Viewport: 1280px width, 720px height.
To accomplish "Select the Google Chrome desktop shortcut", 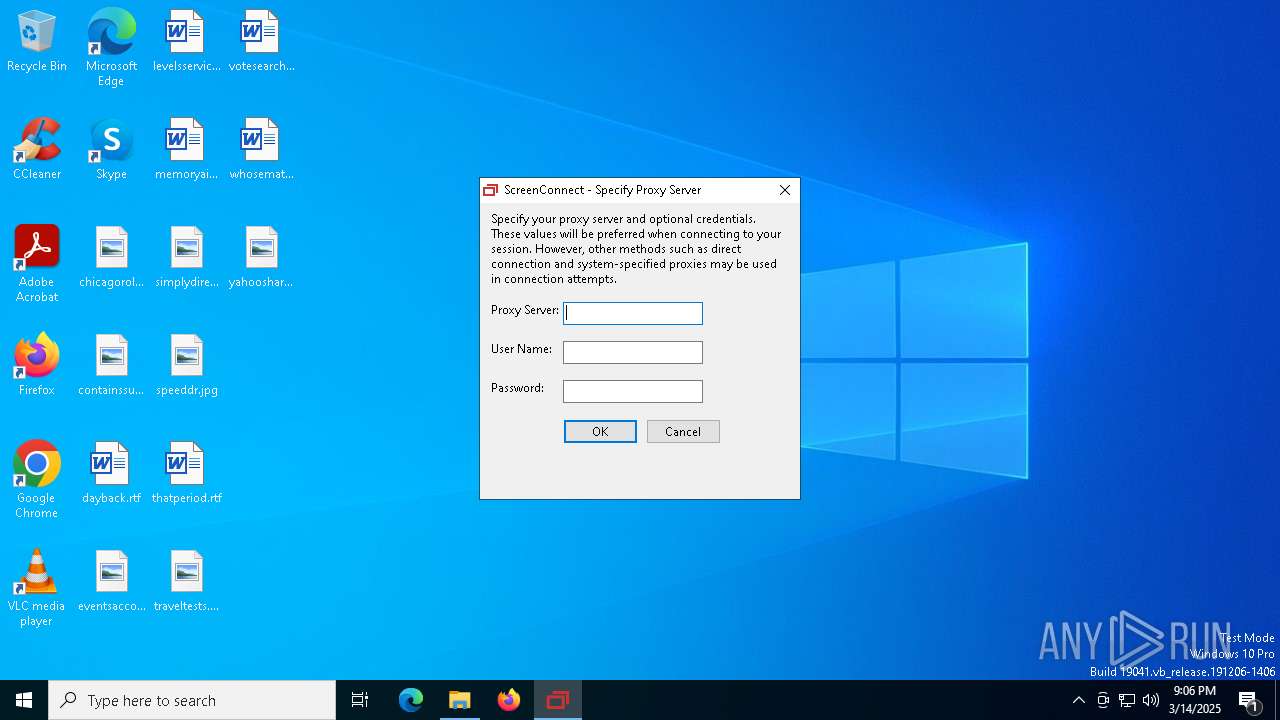I will pyautogui.click(x=37, y=480).
